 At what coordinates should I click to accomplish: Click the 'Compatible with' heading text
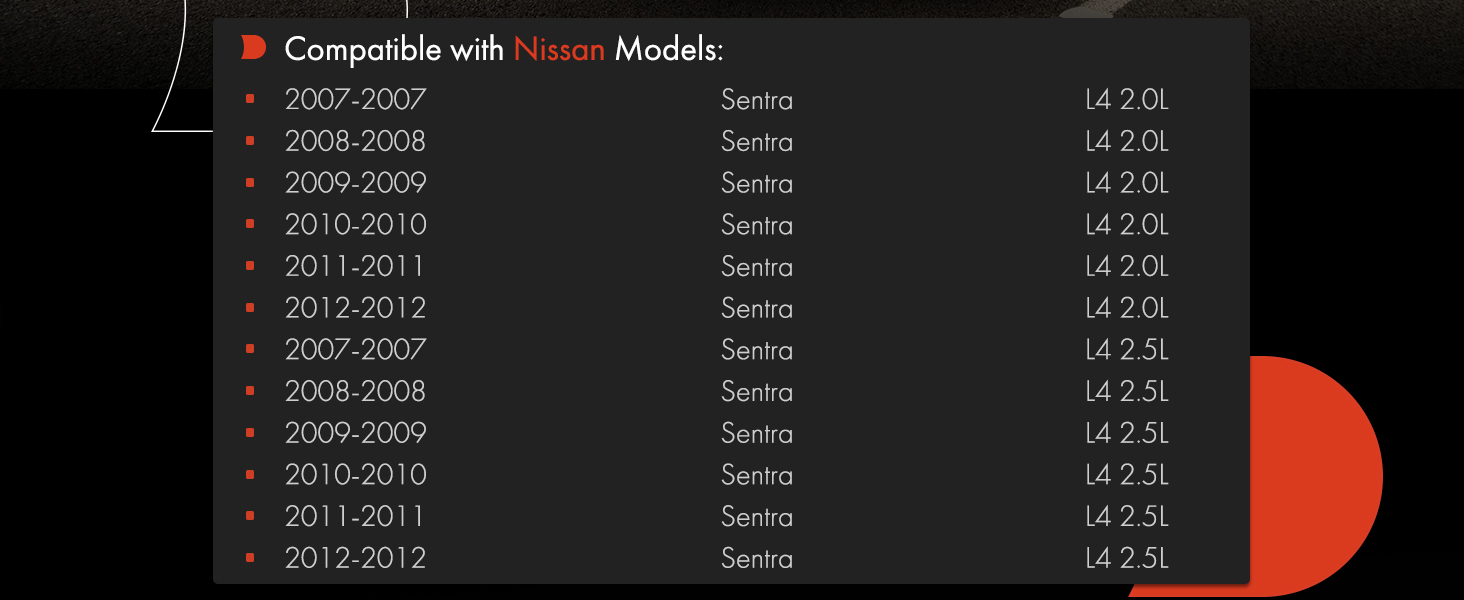(394, 49)
